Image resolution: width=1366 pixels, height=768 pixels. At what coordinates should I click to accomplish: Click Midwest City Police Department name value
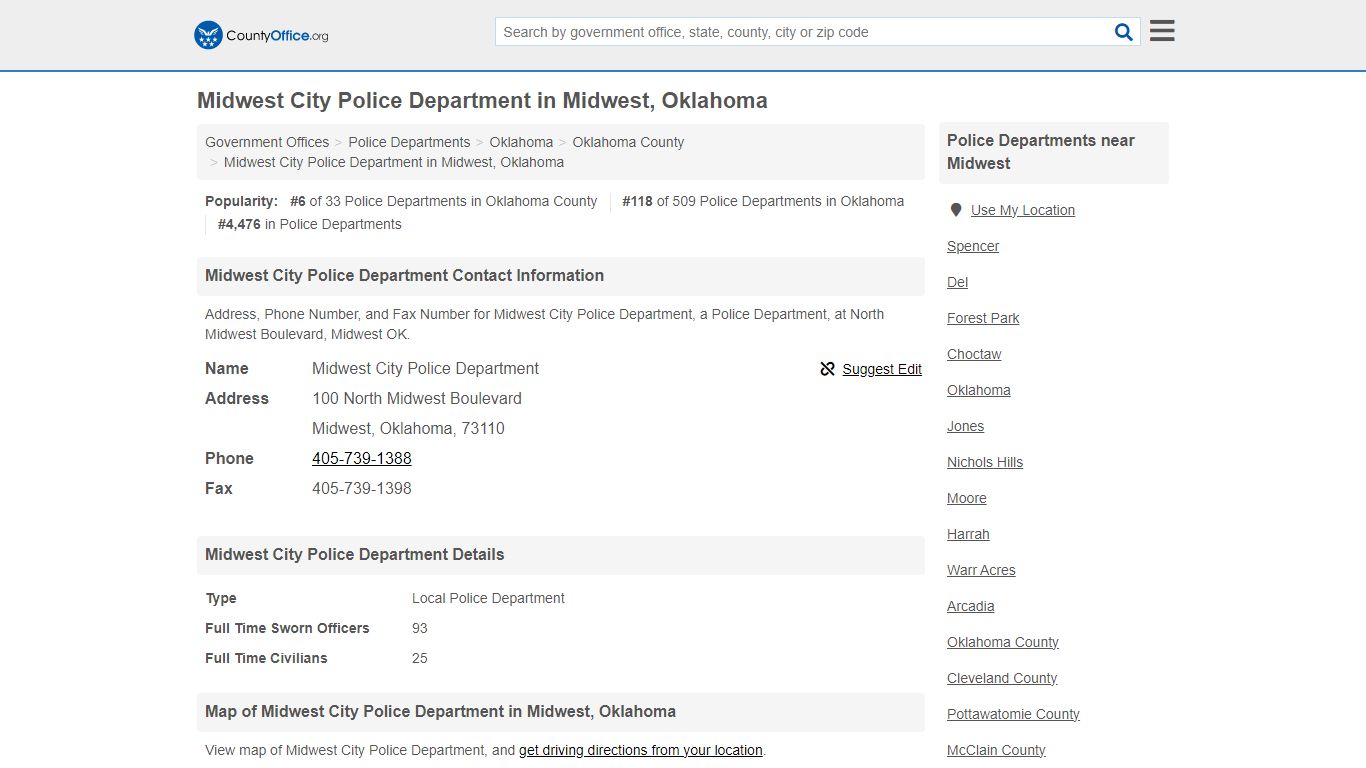(x=425, y=368)
